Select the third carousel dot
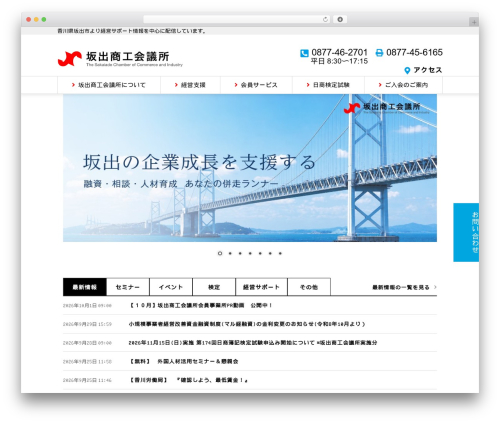The height and width of the screenshot is (423, 500). (240, 253)
